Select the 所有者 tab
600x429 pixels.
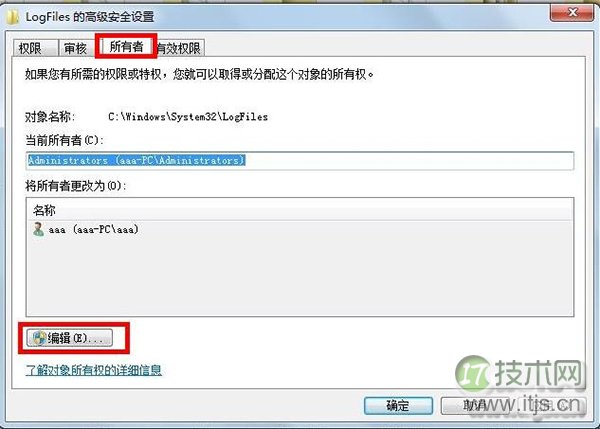(x=126, y=46)
